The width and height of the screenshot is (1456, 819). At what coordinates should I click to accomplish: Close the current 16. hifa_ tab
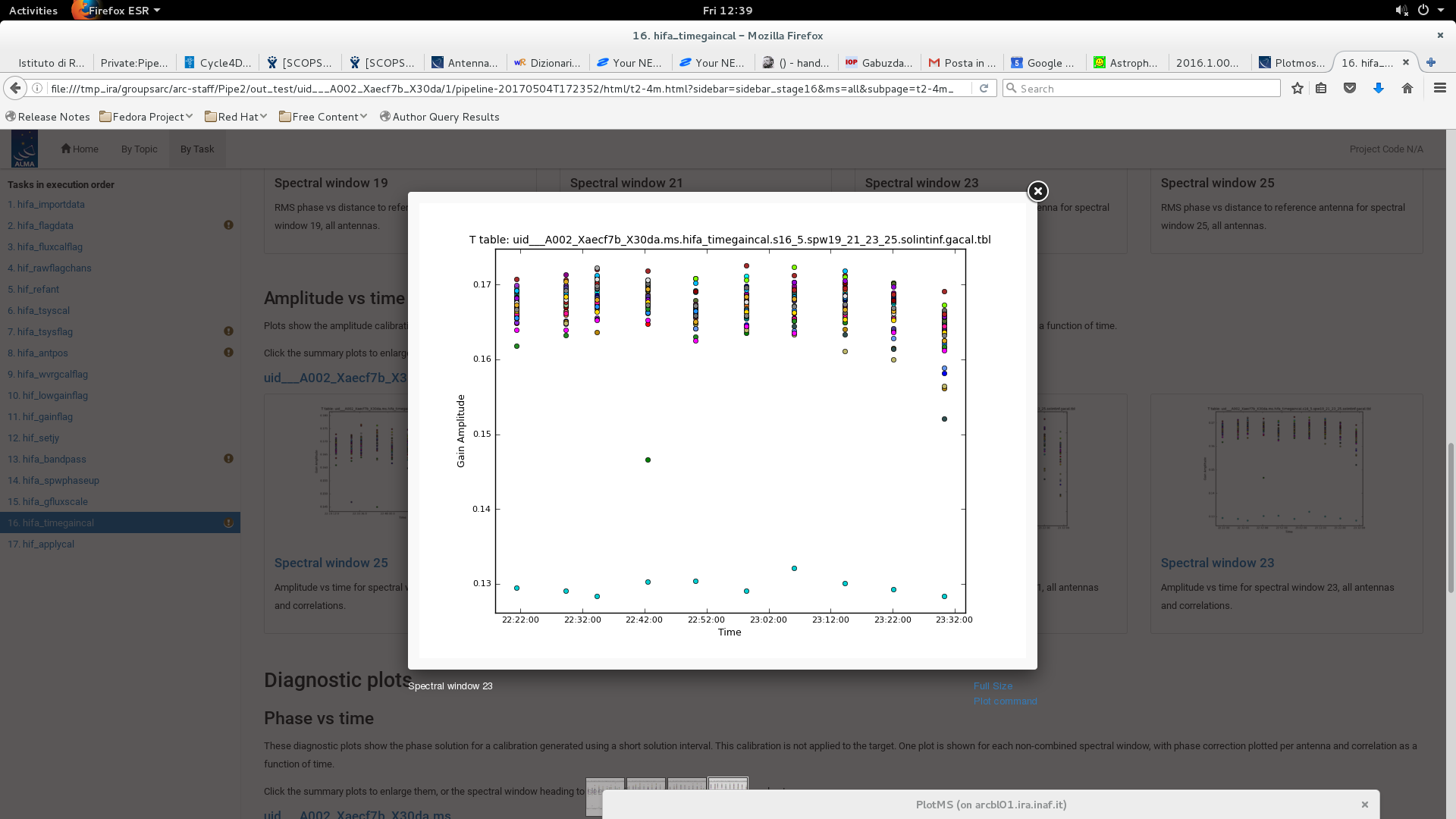[1406, 62]
